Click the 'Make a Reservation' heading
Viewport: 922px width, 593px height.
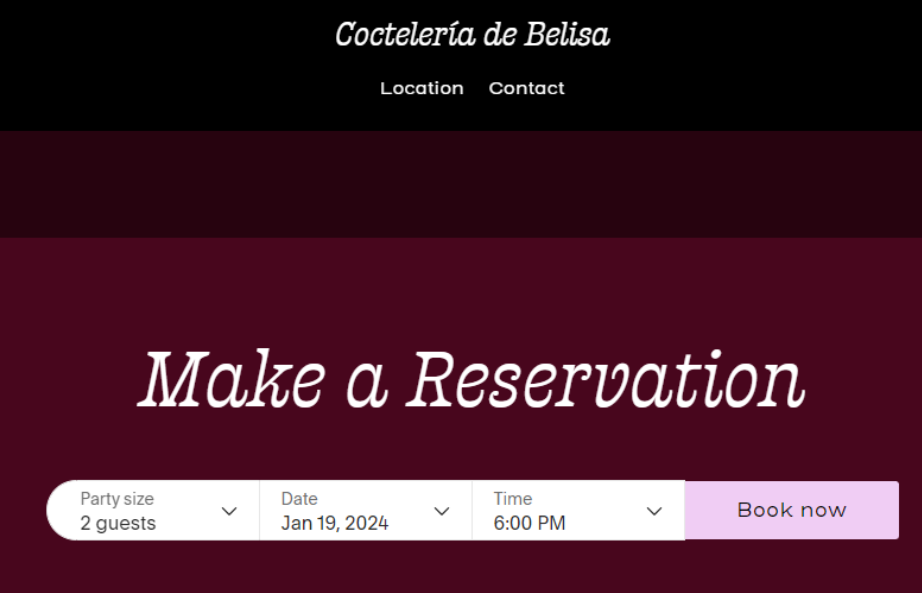(x=470, y=380)
